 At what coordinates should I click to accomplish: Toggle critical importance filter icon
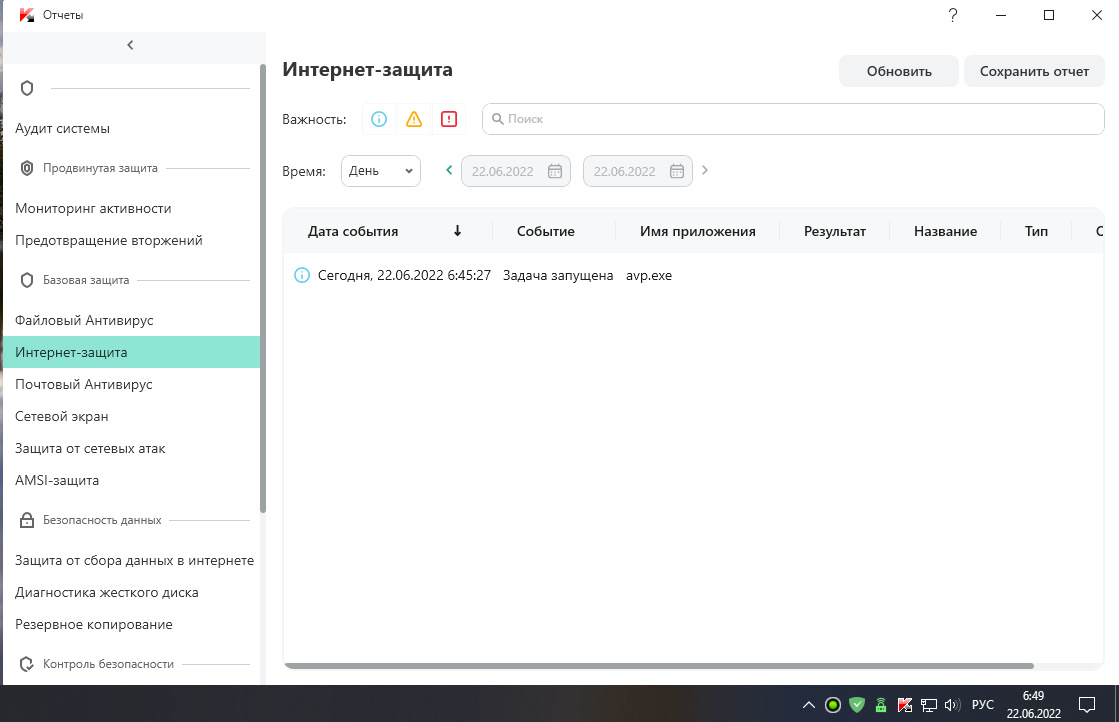pyautogui.click(x=449, y=119)
